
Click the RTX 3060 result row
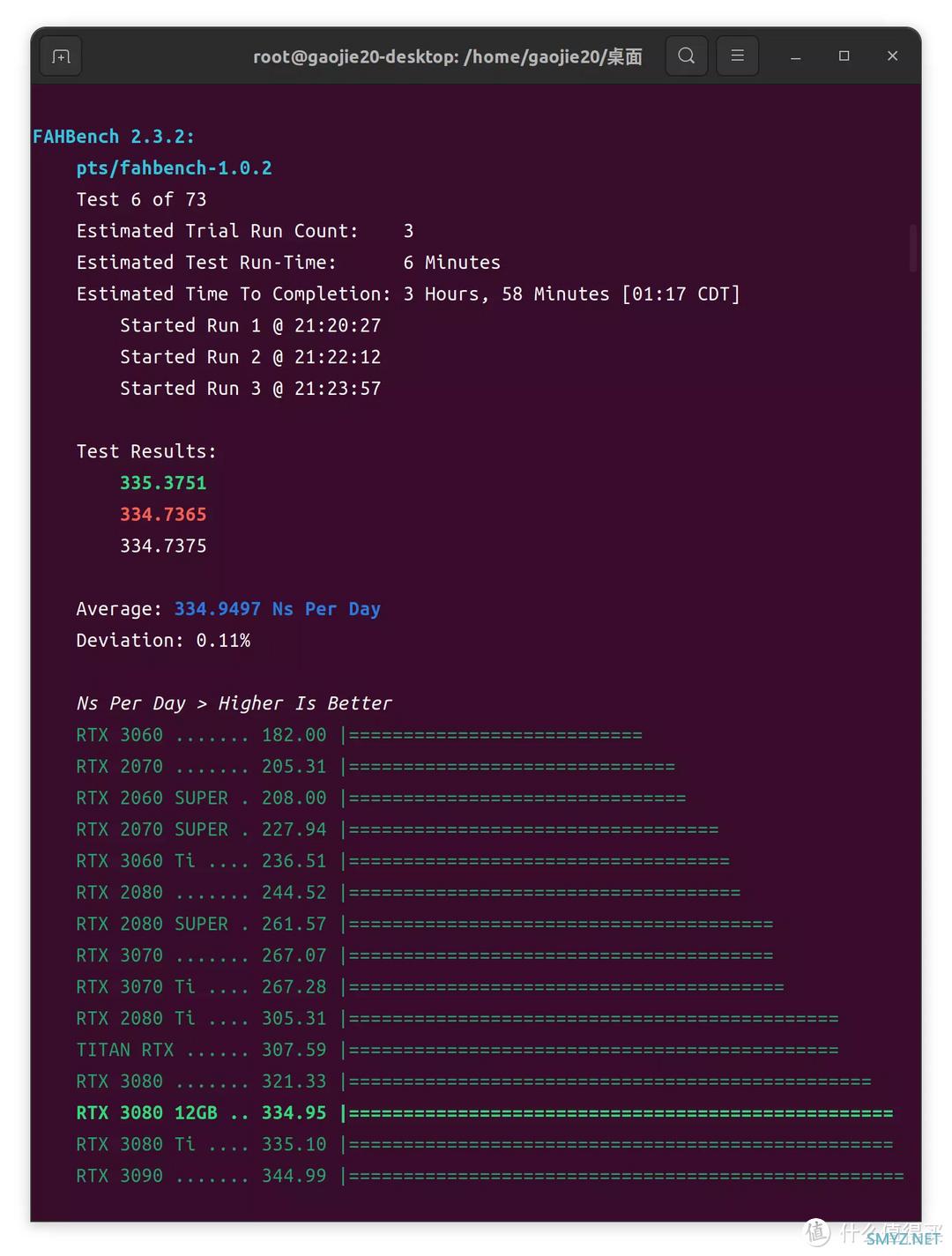pos(360,735)
